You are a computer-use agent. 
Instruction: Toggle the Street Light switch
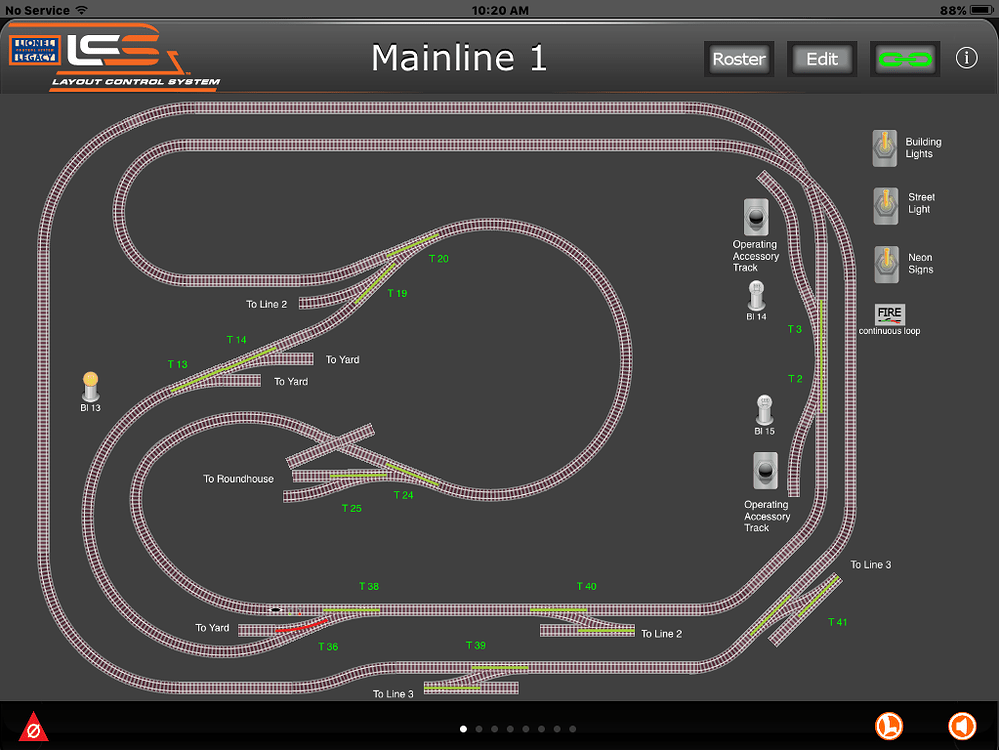click(884, 205)
